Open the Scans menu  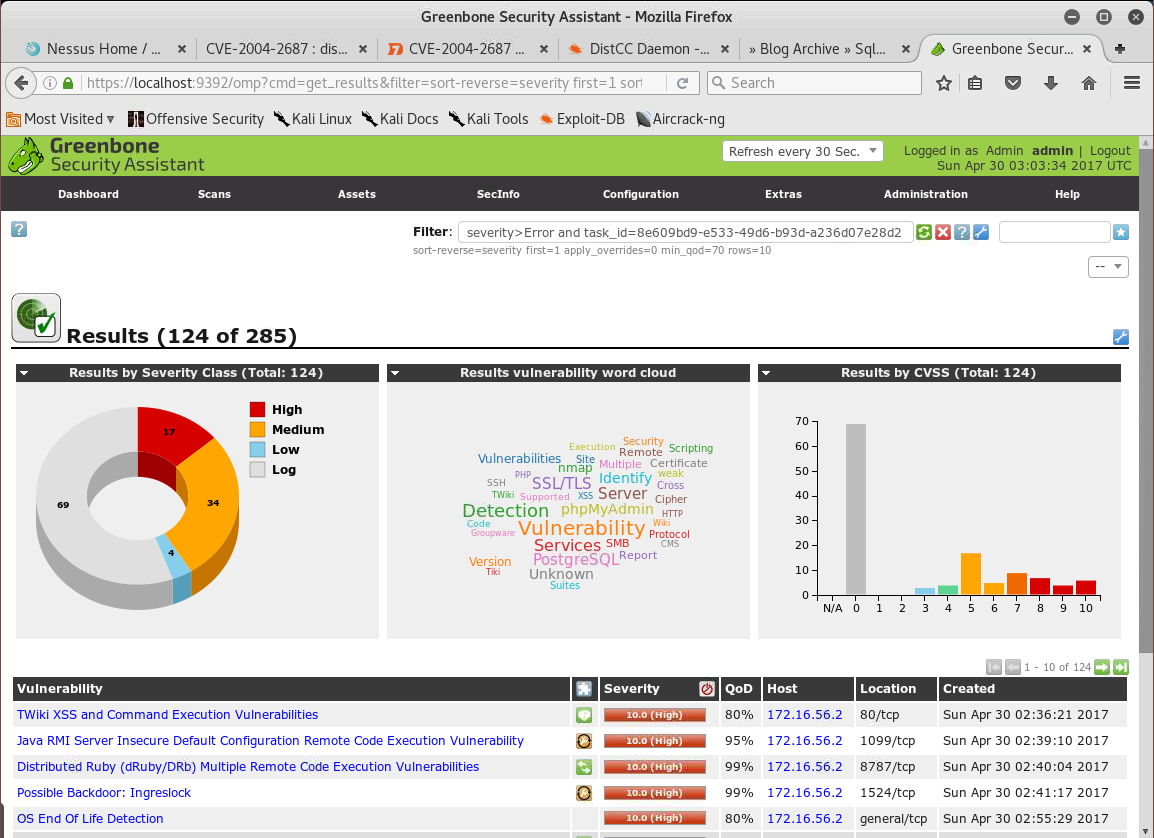pyautogui.click(x=214, y=194)
